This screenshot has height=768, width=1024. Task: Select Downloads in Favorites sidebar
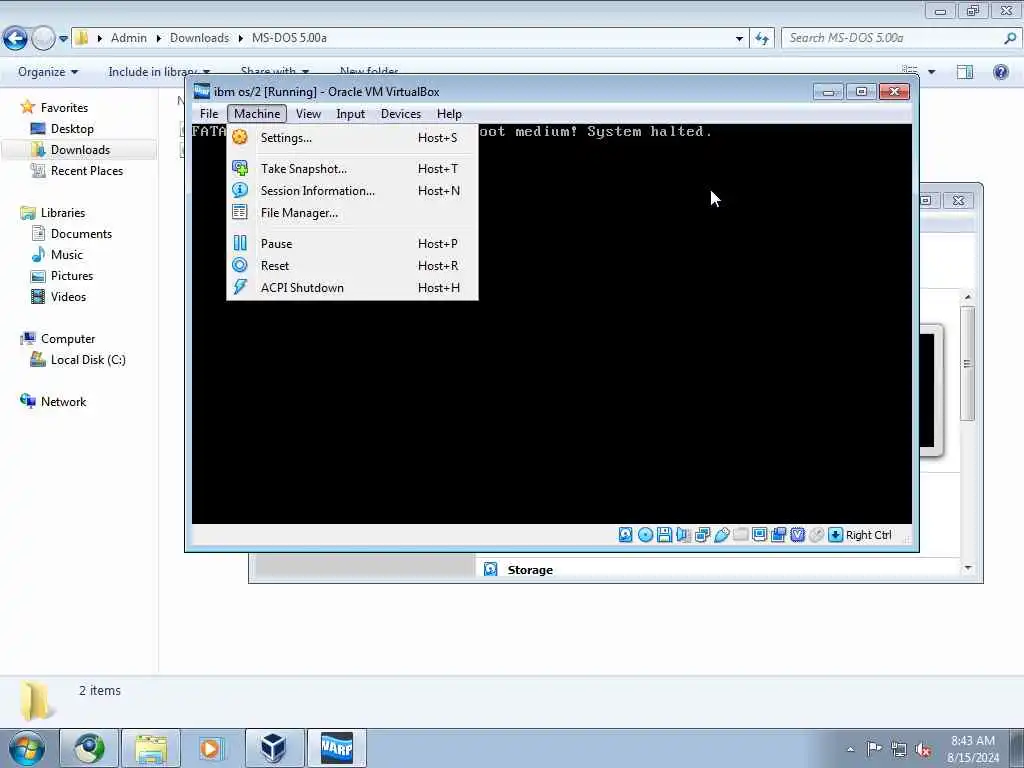pos(80,150)
